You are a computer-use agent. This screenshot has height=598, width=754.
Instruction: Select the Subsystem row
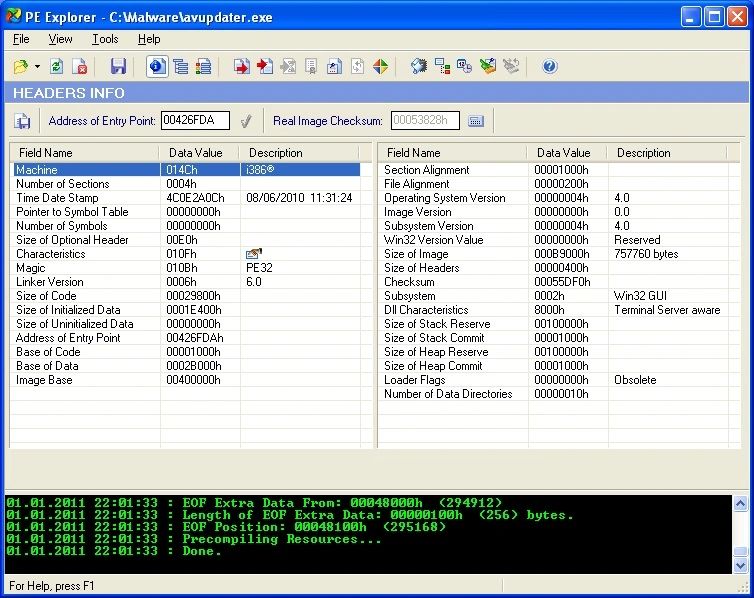[554, 296]
